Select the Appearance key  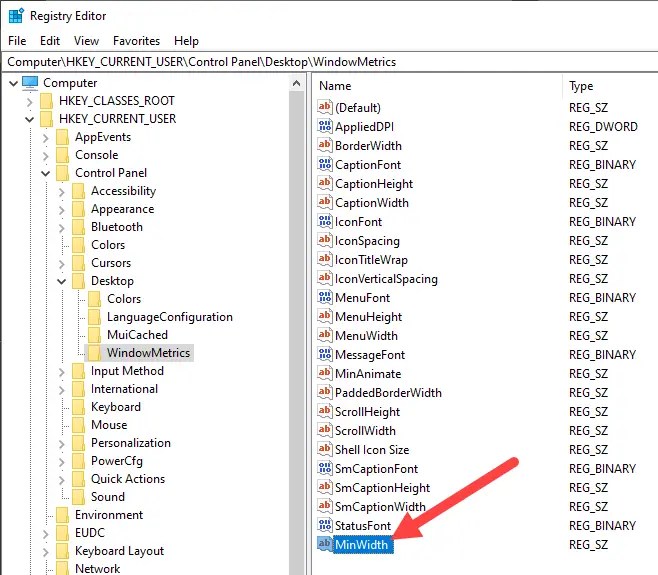point(123,209)
